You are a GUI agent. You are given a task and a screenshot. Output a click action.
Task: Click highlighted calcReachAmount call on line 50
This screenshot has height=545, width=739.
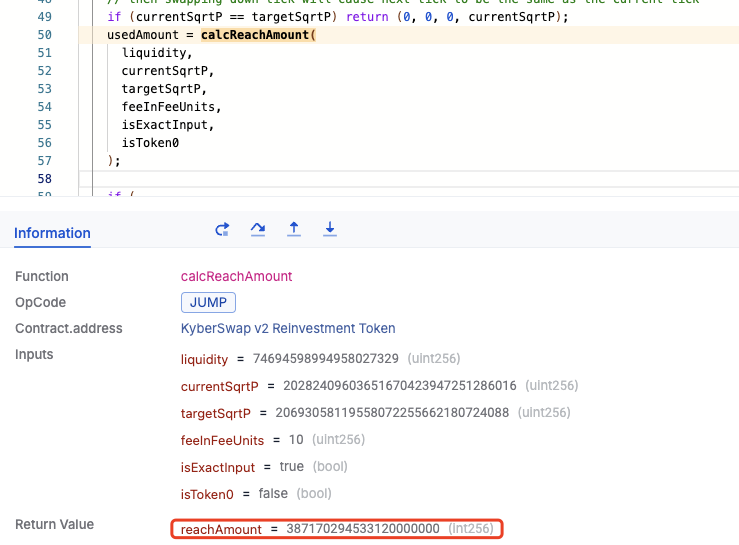coord(258,35)
